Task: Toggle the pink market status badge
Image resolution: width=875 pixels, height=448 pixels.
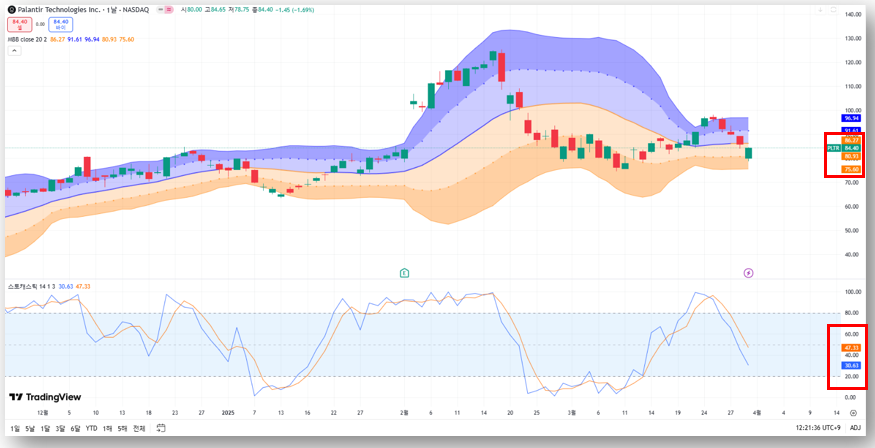Action: tap(169, 10)
